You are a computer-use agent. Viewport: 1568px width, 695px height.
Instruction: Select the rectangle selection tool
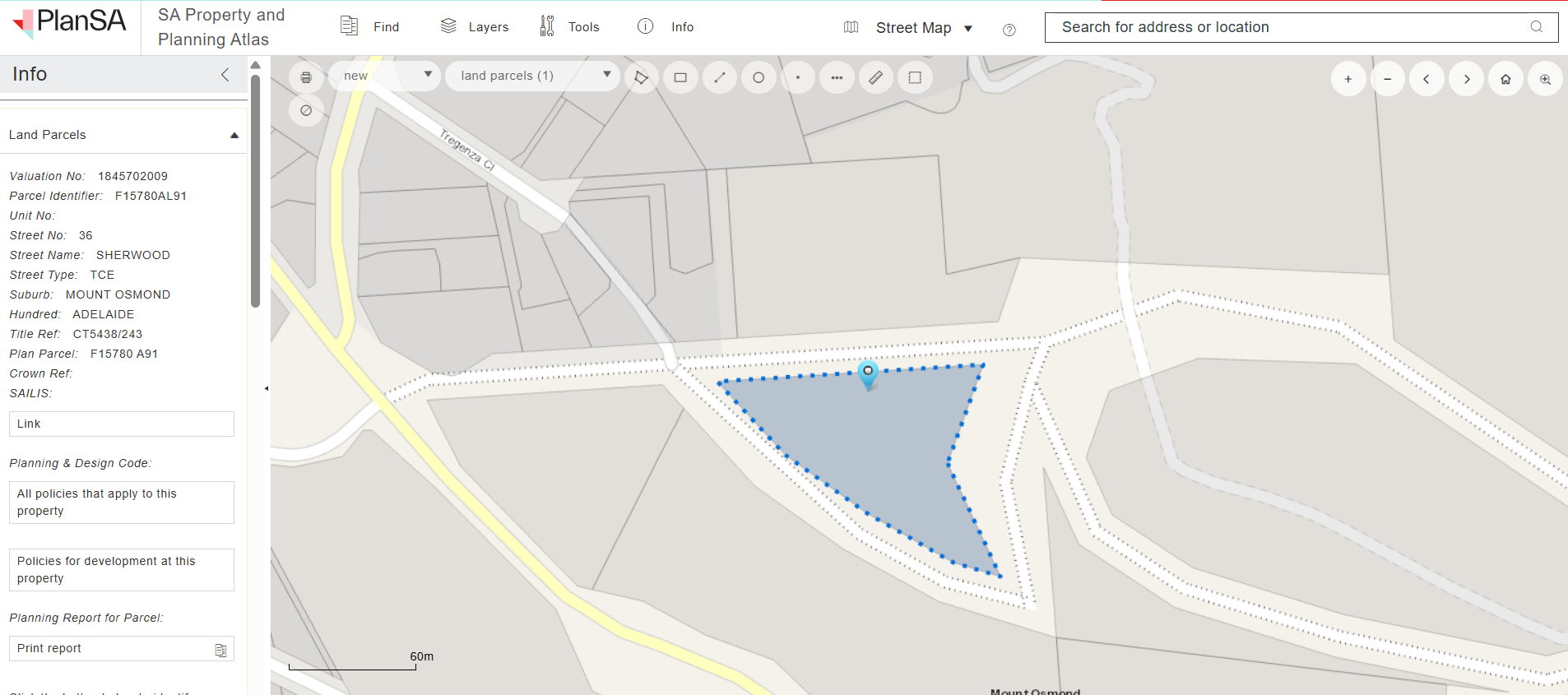point(680,77)
